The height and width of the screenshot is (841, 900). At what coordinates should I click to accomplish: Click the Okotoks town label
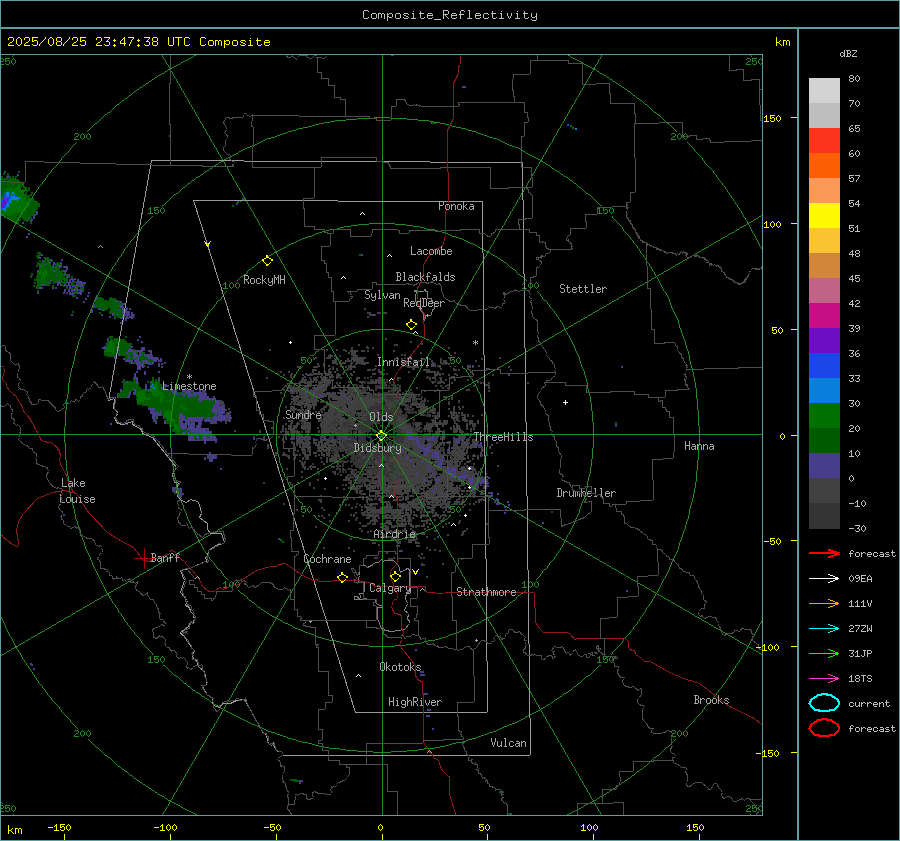click(400, 667)
